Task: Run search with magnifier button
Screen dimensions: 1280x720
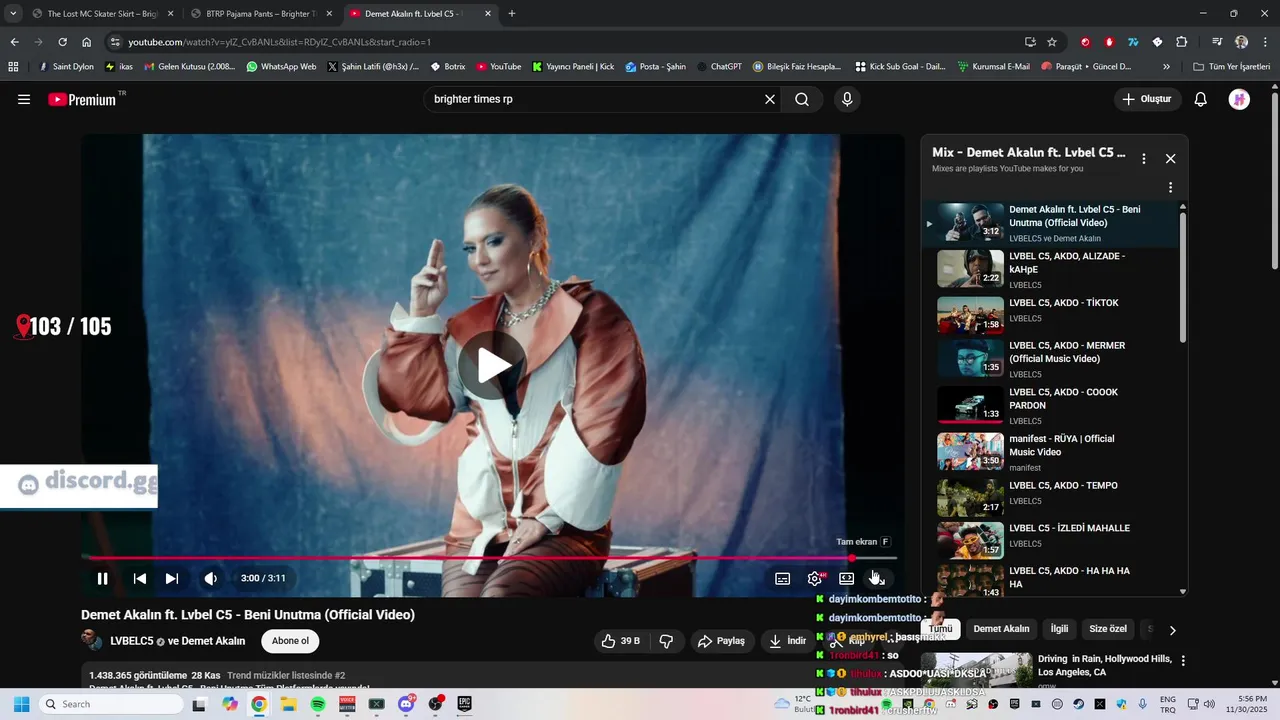Action: pyautogui.click(x=802, y=99)
